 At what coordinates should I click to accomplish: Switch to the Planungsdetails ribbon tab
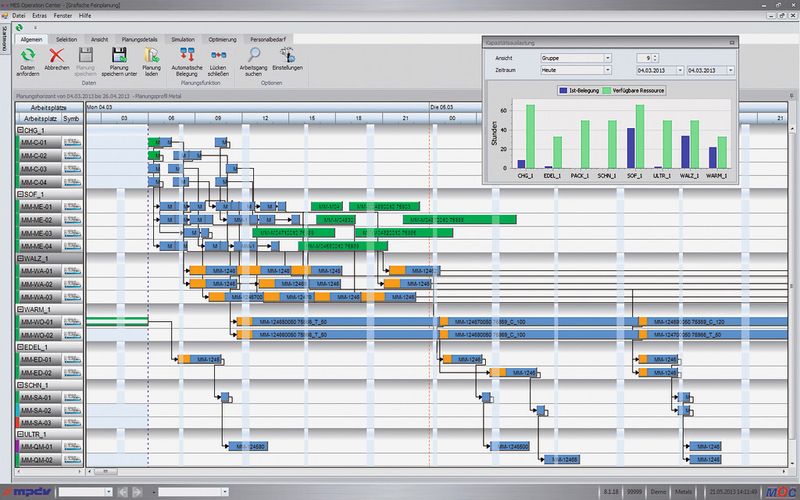[139, 39]
